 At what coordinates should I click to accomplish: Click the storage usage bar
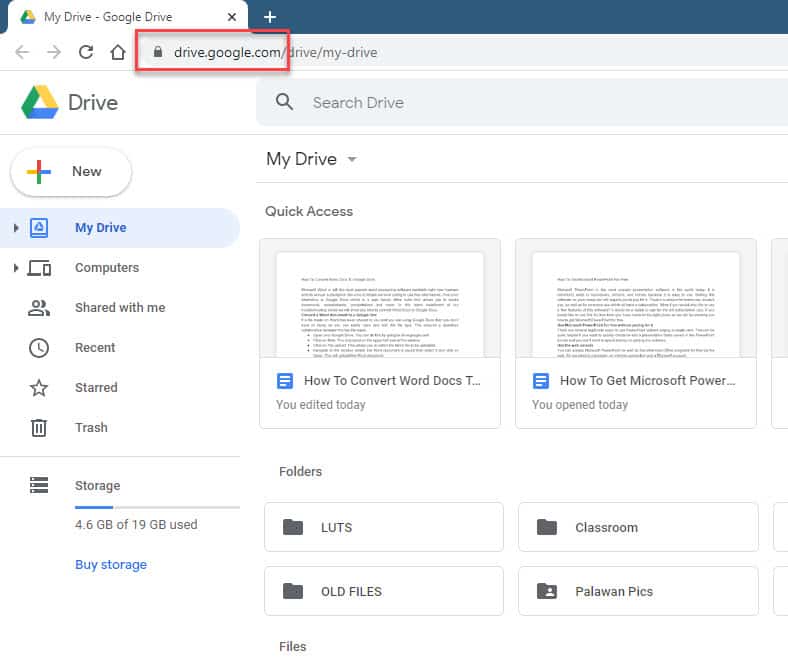coord(157,507)
